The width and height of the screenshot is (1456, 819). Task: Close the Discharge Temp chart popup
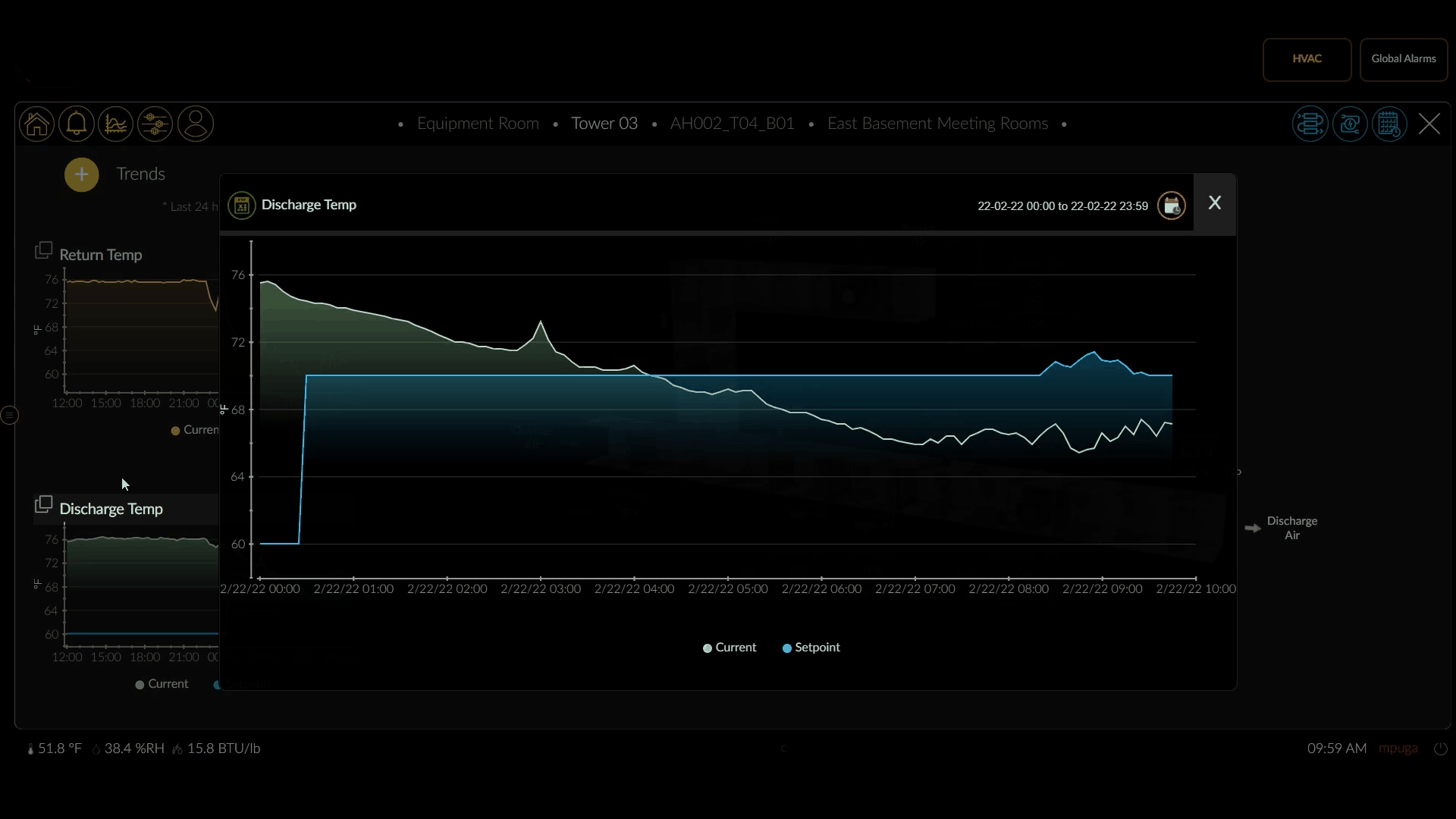pyautogui.click(x=1214, y=203)
